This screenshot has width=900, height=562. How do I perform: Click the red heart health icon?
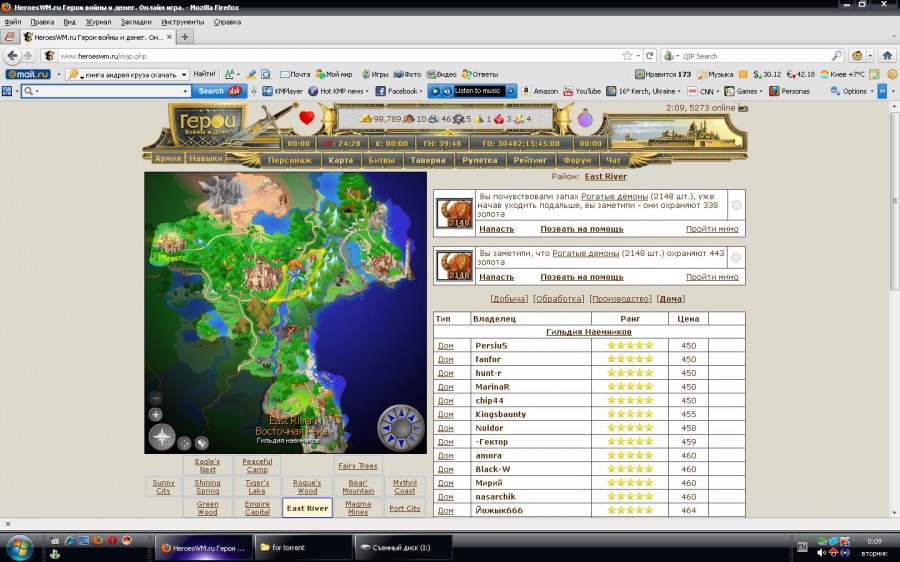click(307, 118)
